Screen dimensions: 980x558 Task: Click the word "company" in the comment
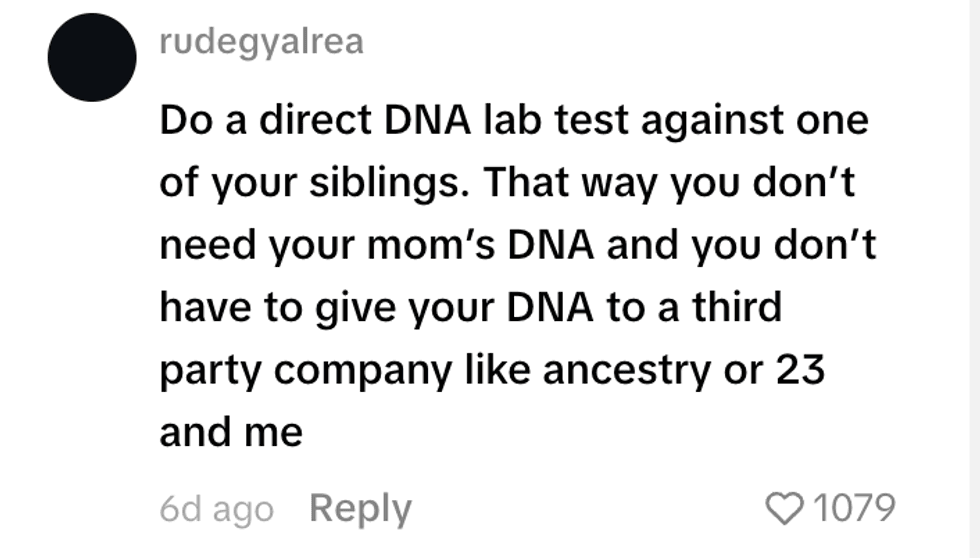[x=364, y=372]
